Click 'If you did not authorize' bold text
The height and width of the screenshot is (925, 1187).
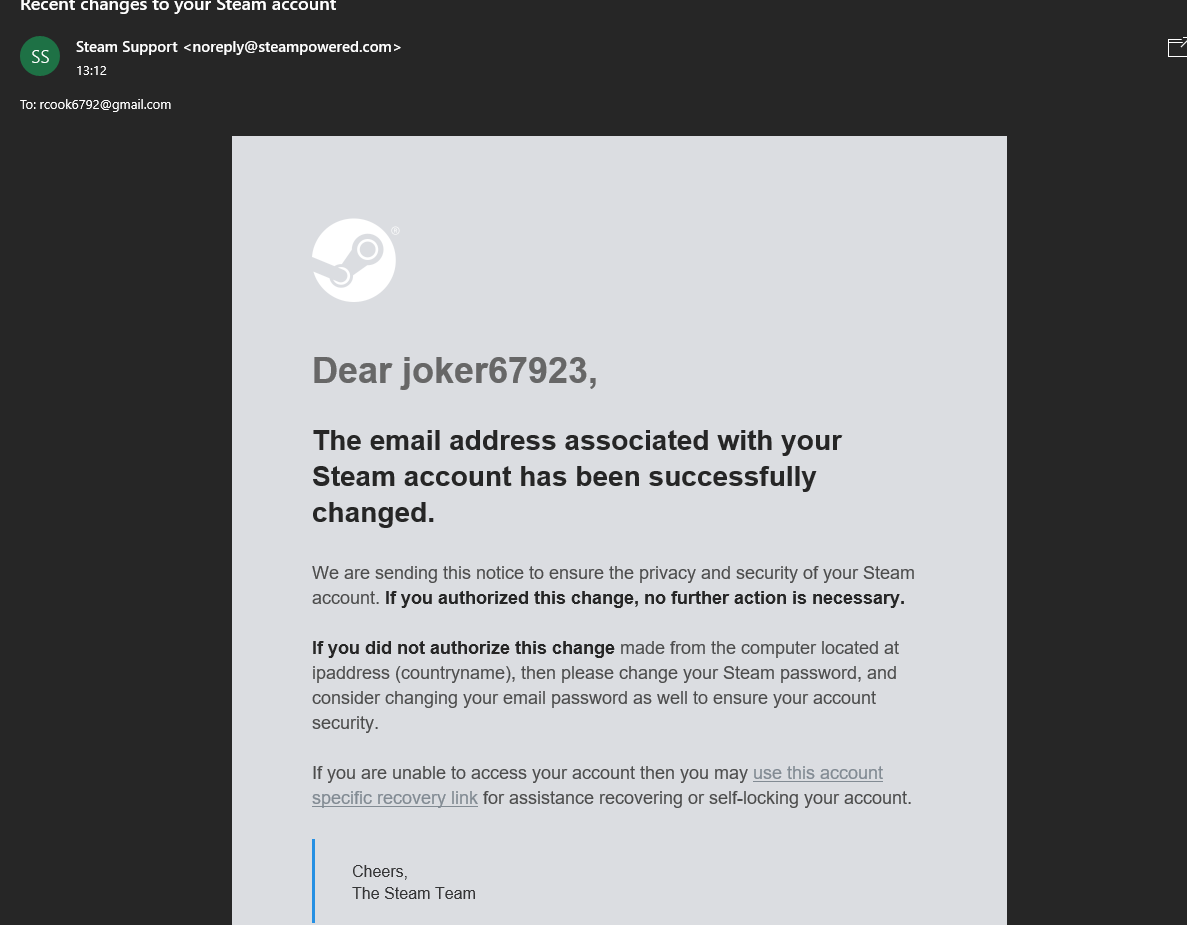463,648
